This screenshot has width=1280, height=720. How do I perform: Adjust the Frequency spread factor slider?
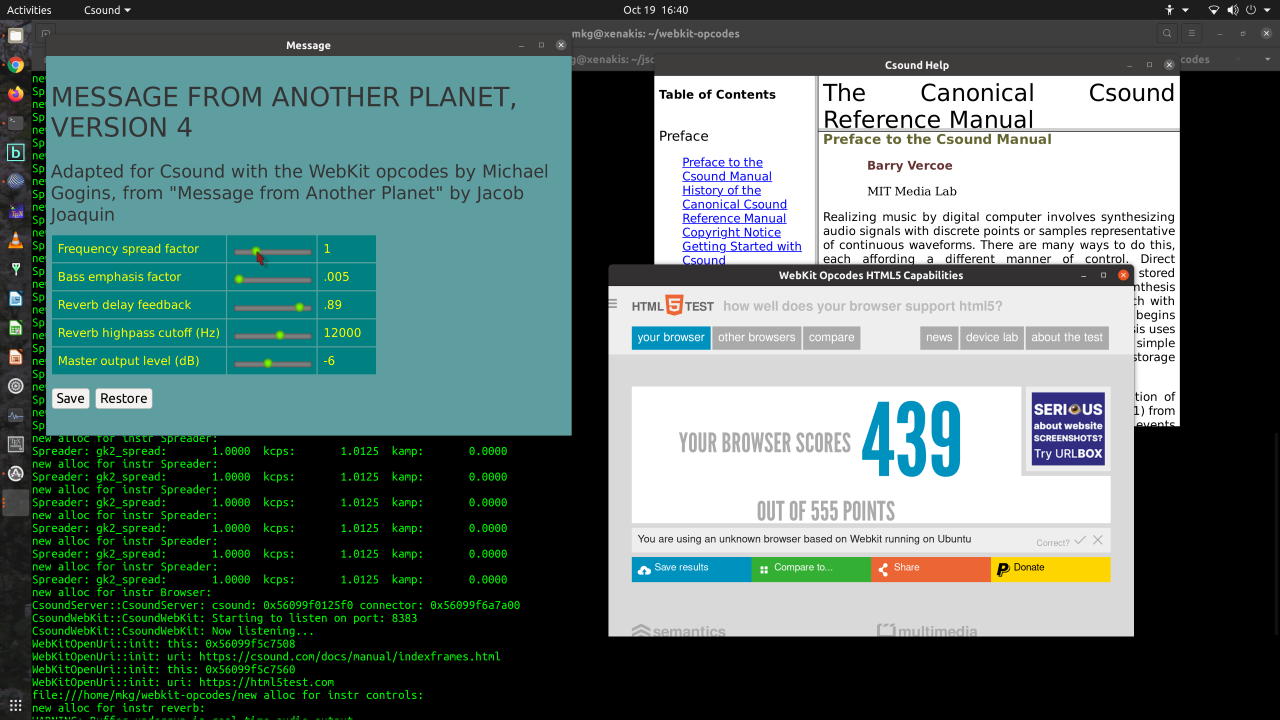(272, 250)
